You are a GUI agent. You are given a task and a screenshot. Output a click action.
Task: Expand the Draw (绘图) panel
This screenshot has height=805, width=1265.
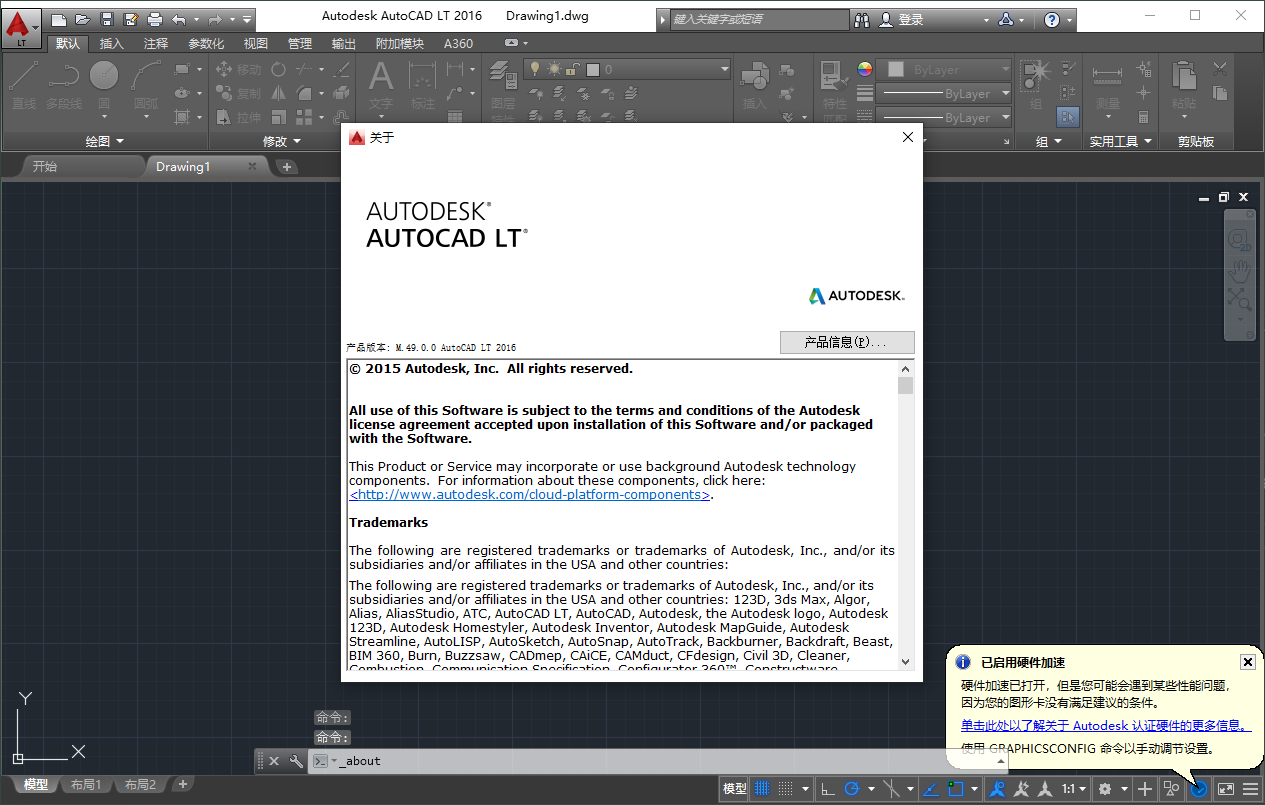coord(104,141)
